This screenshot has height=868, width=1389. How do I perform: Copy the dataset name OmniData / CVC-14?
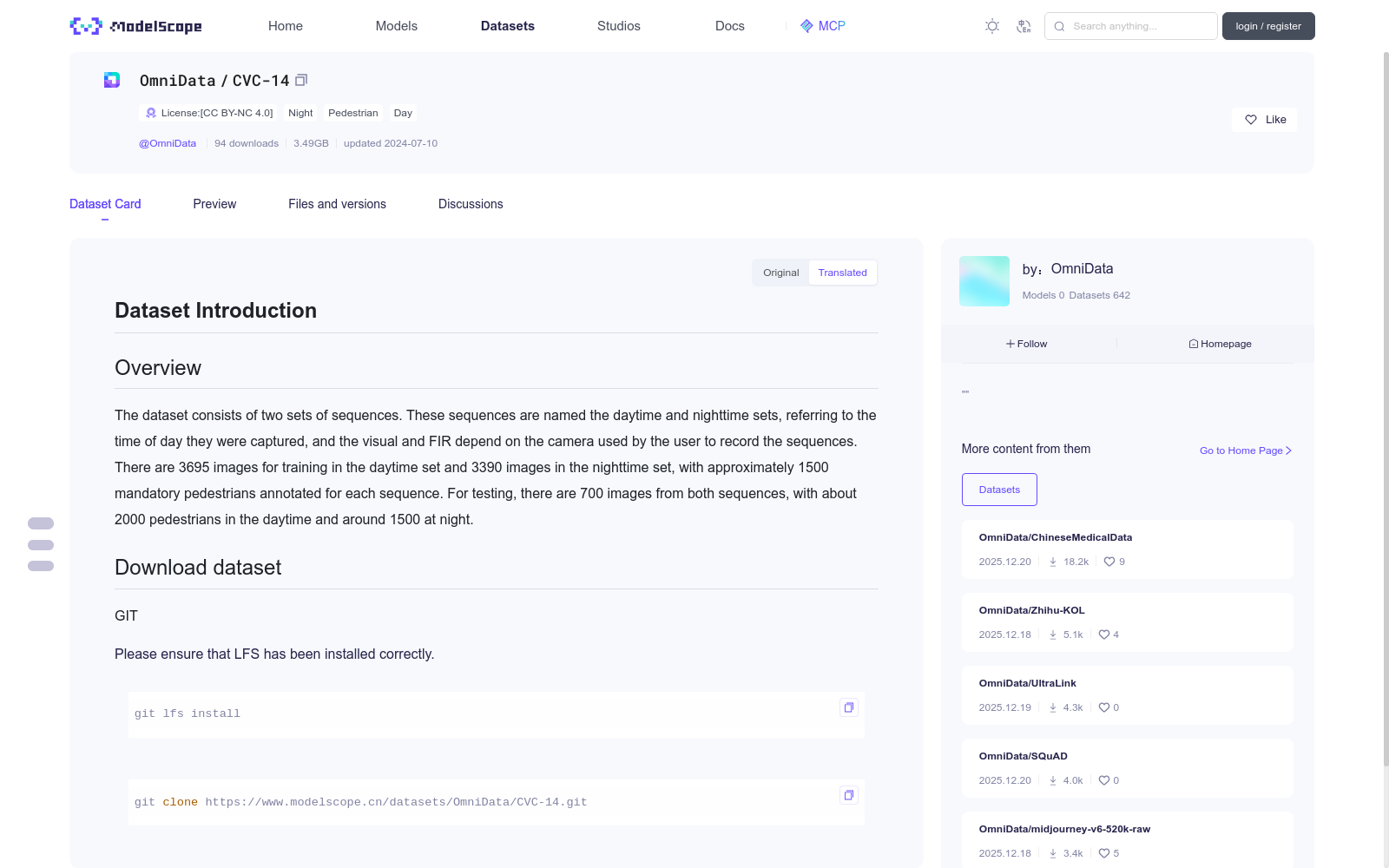coord(301,80)
